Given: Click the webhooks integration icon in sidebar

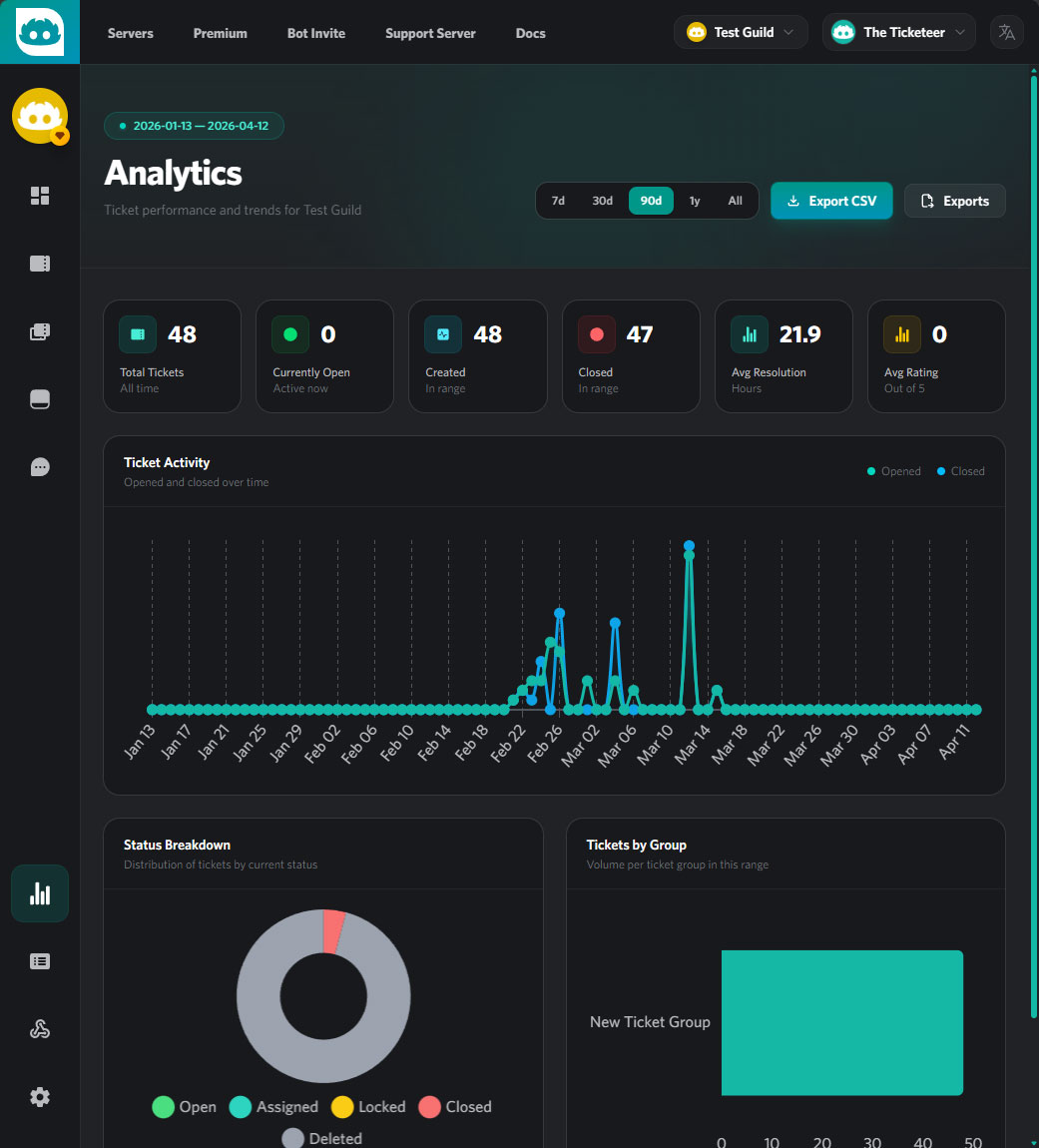Looking at the screenshot, I should 39,1028.
